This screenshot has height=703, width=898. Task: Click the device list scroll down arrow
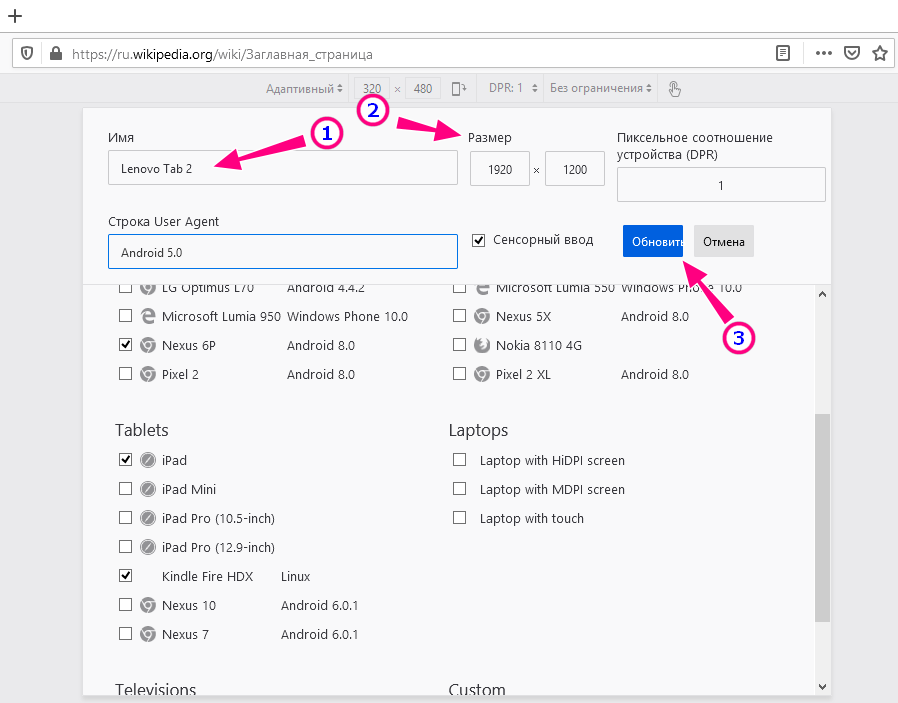tap(822, 686)
